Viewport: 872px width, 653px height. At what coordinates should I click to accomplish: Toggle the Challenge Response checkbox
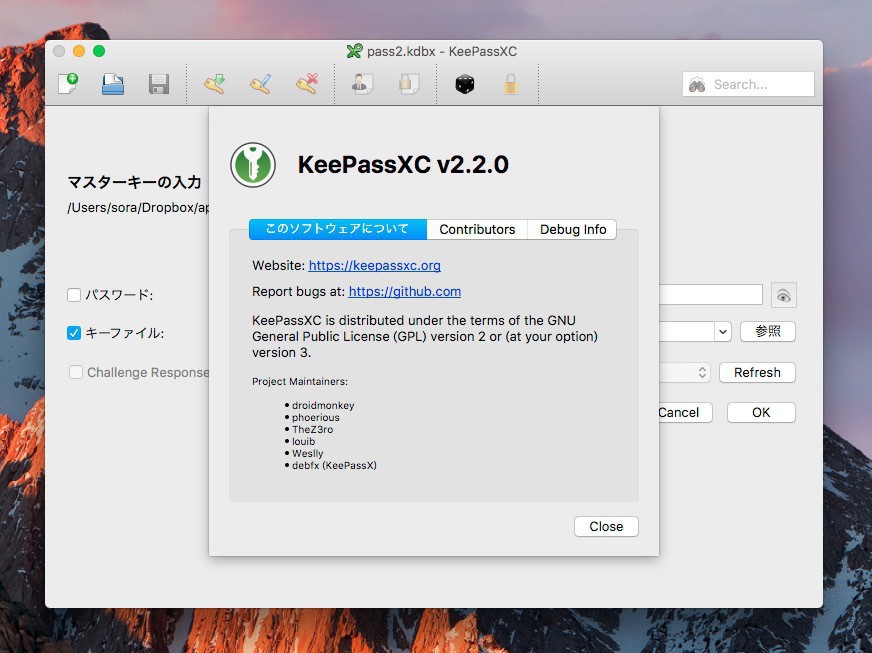point(76,372)
